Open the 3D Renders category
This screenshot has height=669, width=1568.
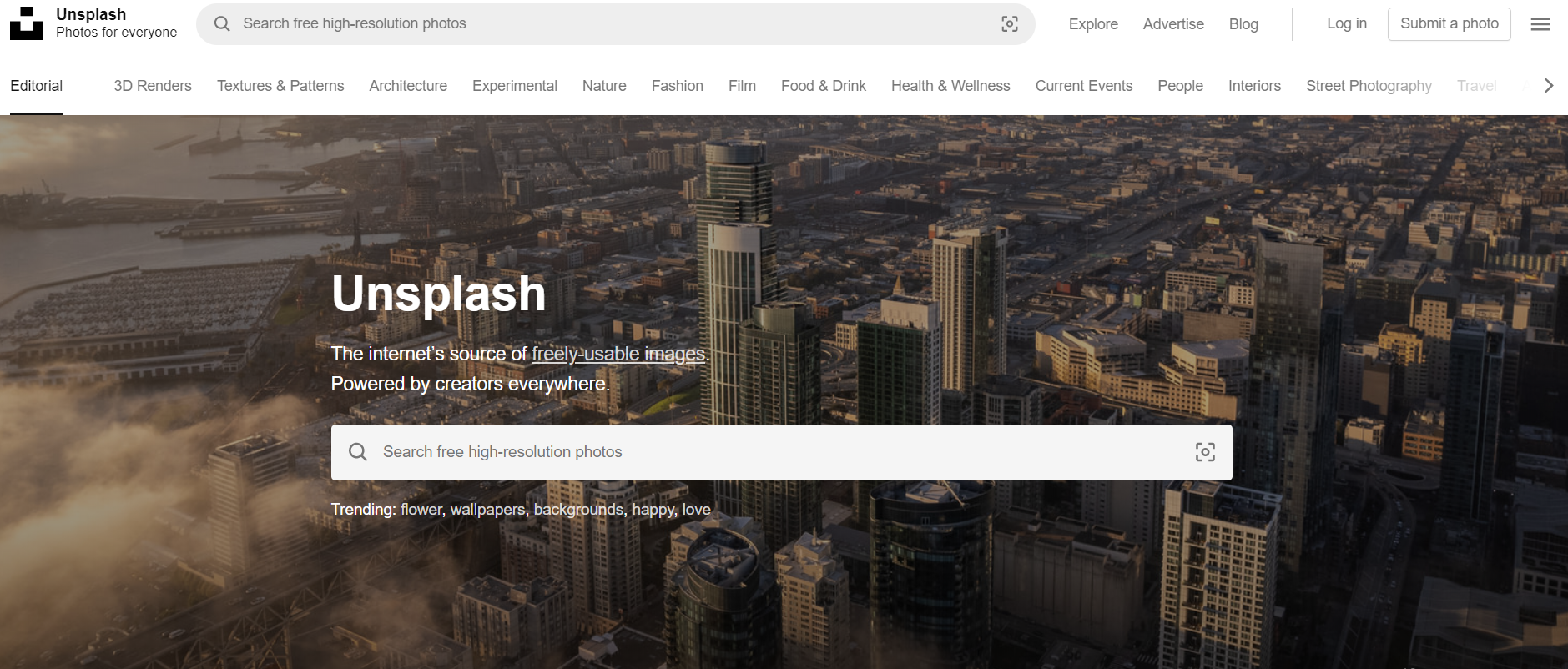(153, 86)
